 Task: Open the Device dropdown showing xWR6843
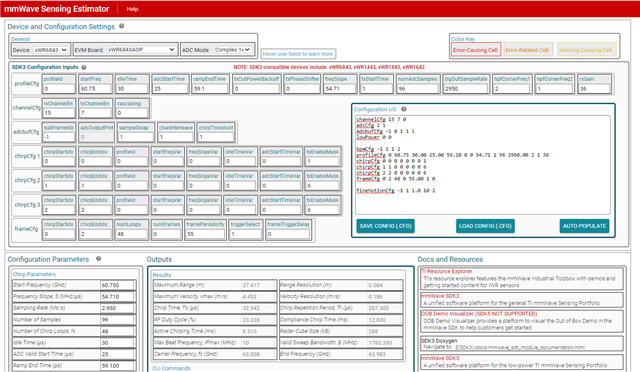coord(51,50)
